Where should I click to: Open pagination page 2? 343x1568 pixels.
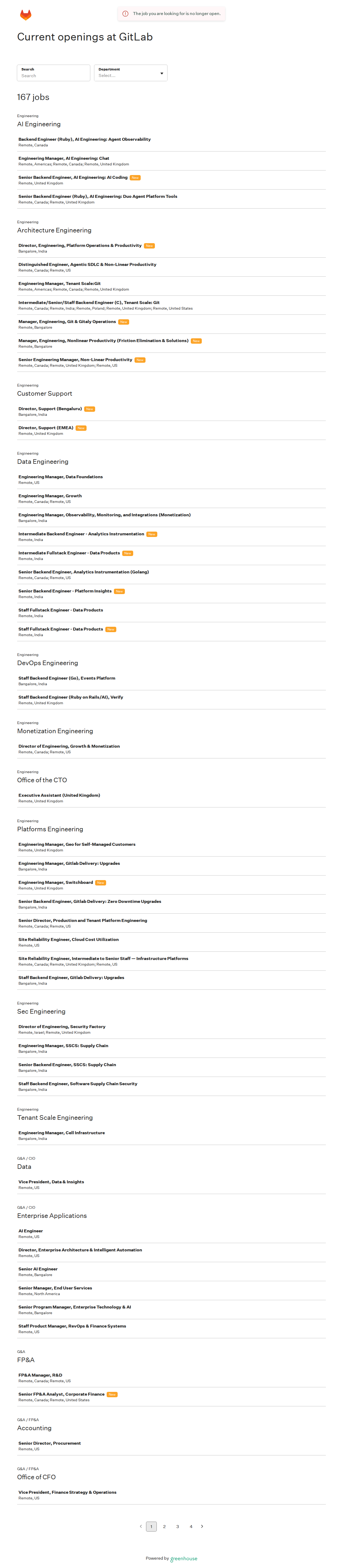point(164,1527)
